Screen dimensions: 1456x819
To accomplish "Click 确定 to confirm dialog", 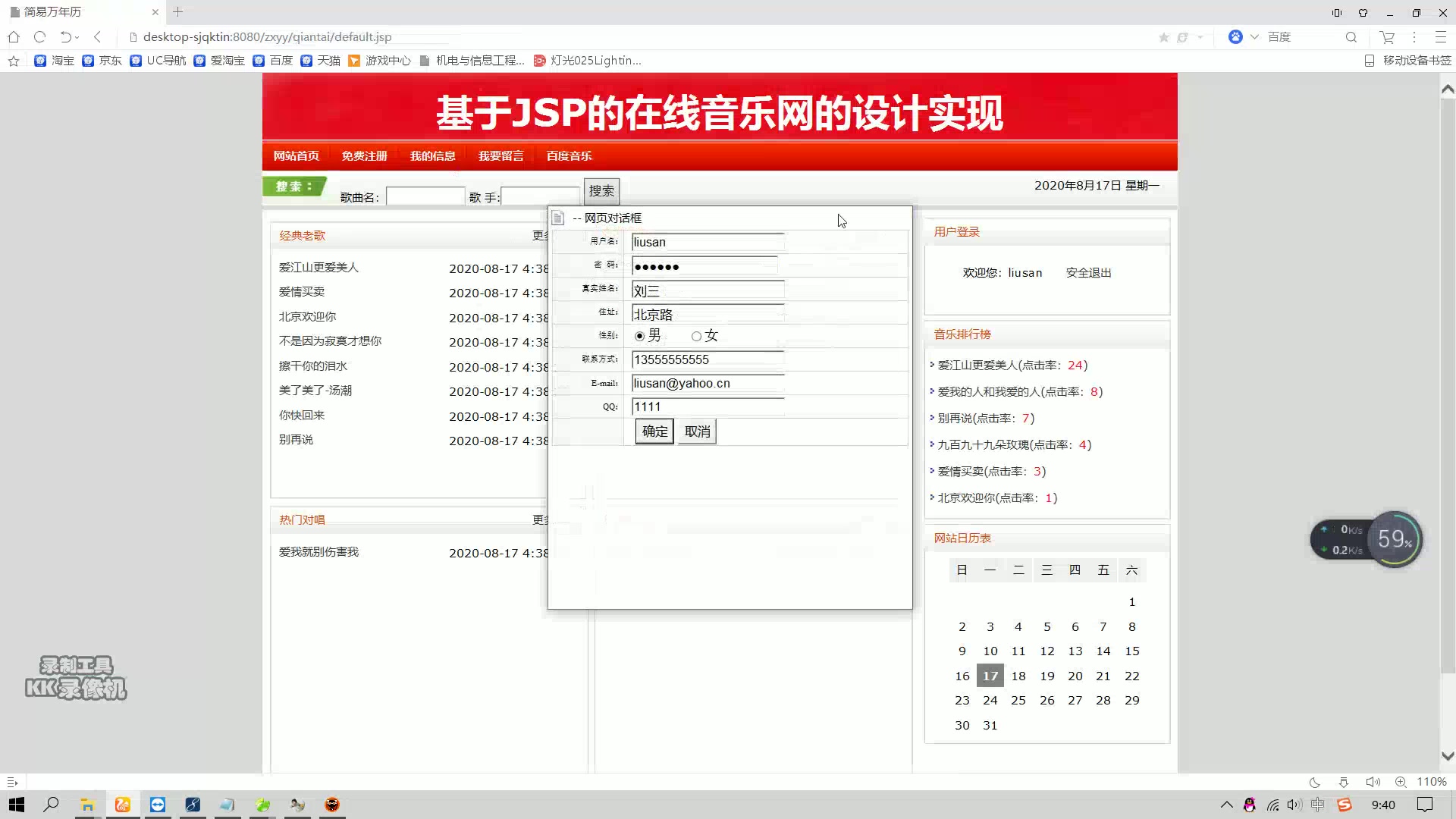I will click(x=654, y=431).
